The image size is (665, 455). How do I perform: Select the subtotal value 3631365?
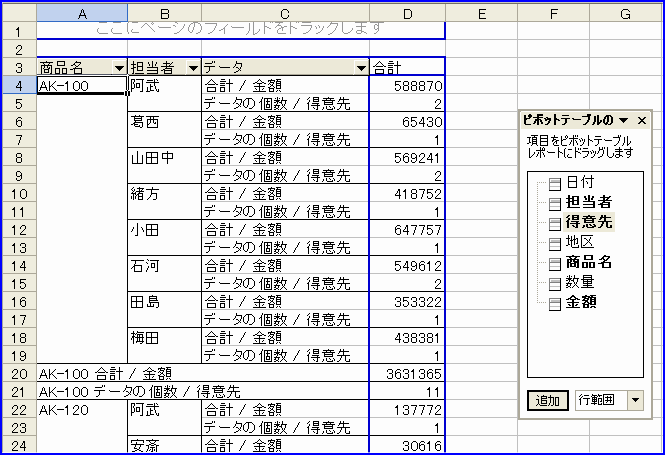click(407, 374)
